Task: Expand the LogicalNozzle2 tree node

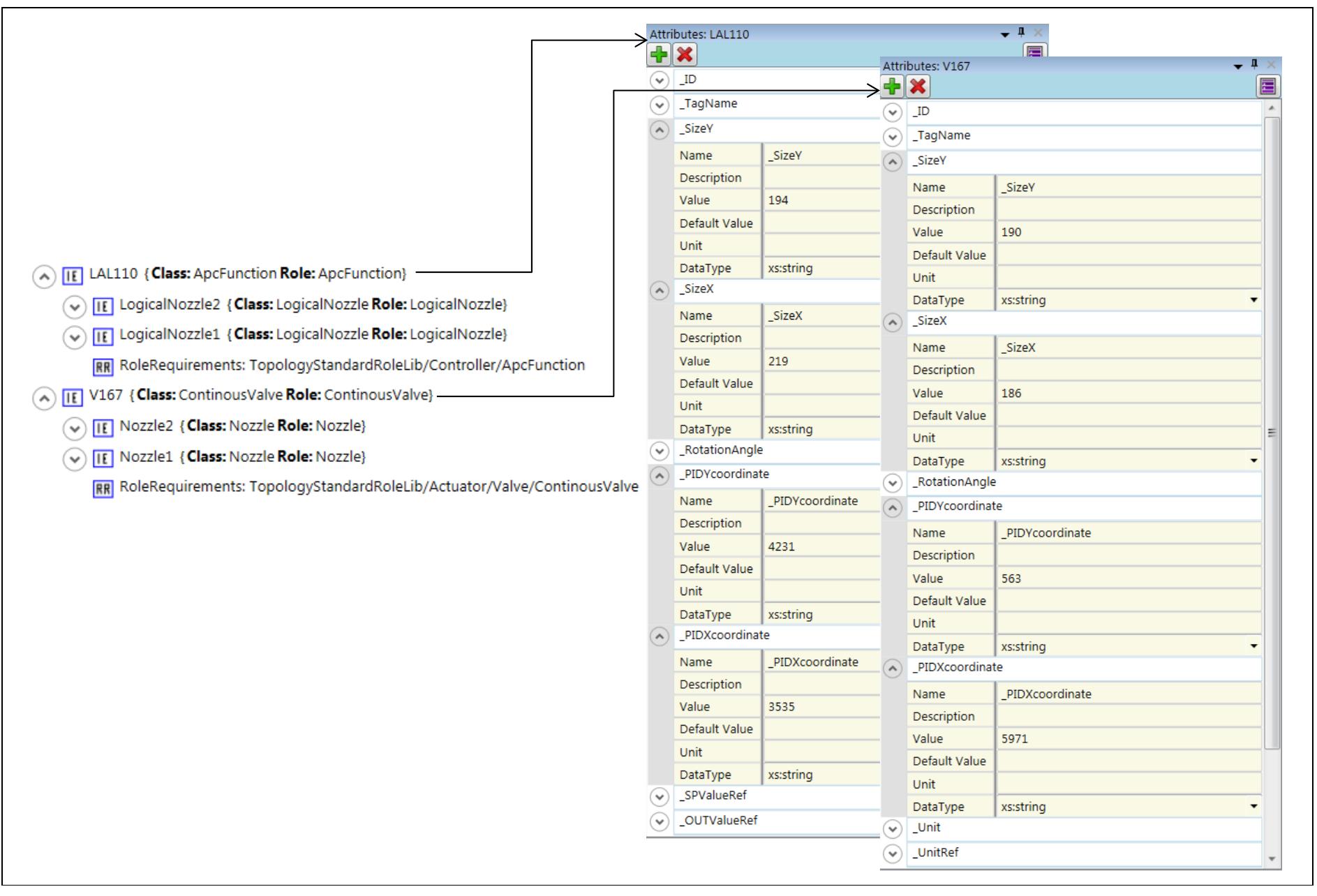Action: click(x=74, y=307)
